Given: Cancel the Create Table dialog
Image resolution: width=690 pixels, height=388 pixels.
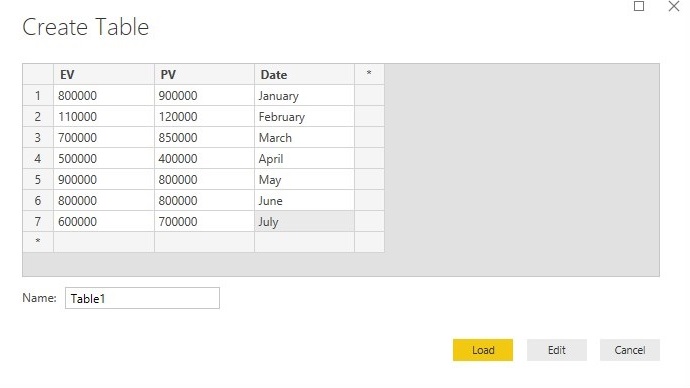Looking at the screenshot, I should point(630,350).
